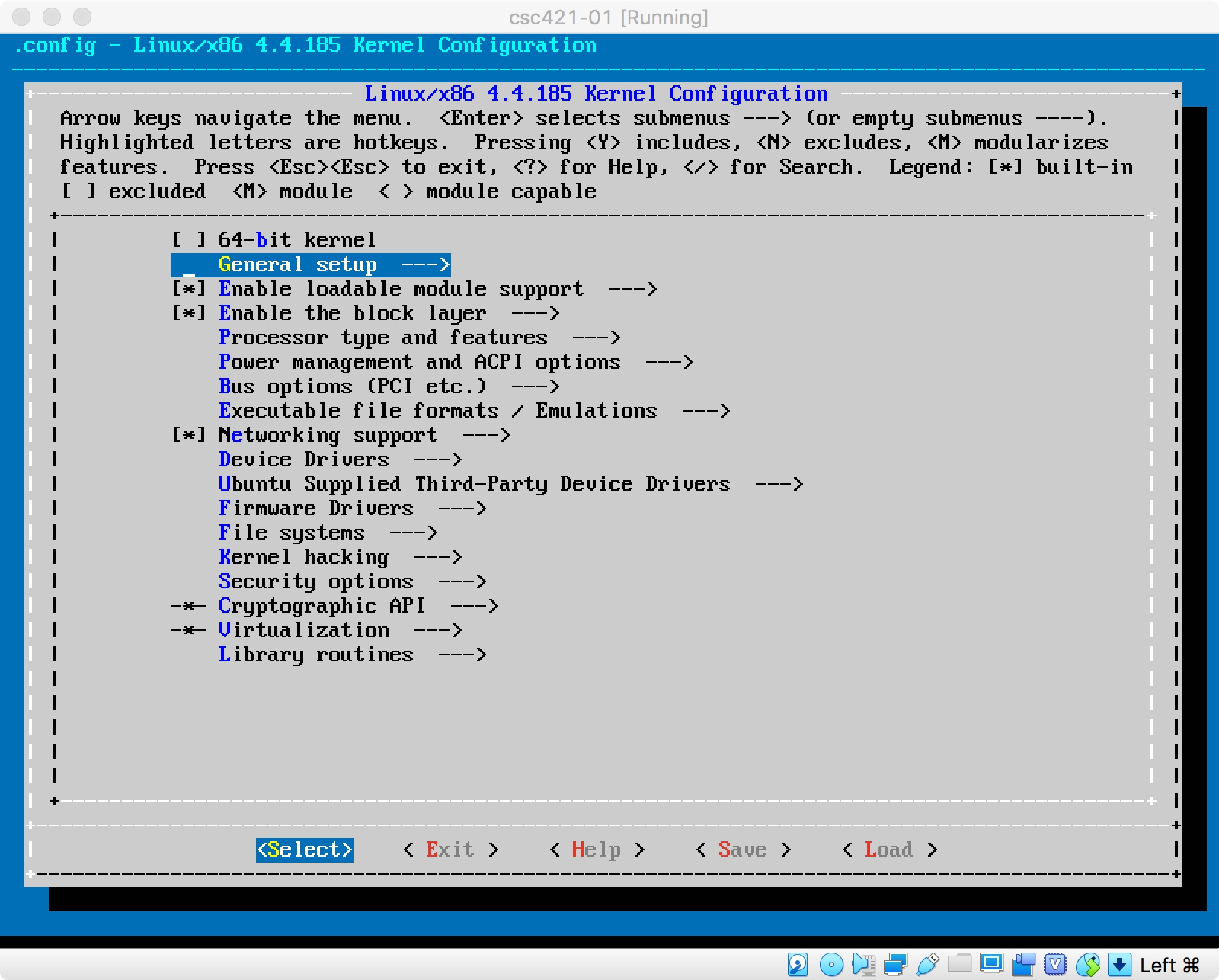Close the VM window with the red button
The image size is (1219, 980).
(23, 16)
